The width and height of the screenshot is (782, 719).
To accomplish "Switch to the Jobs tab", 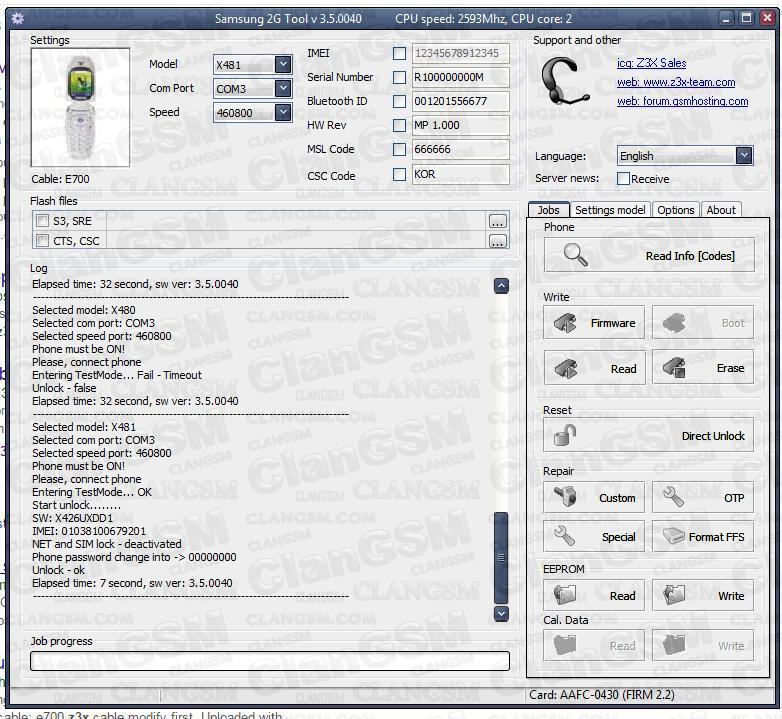I will click(x=549, y=210).
